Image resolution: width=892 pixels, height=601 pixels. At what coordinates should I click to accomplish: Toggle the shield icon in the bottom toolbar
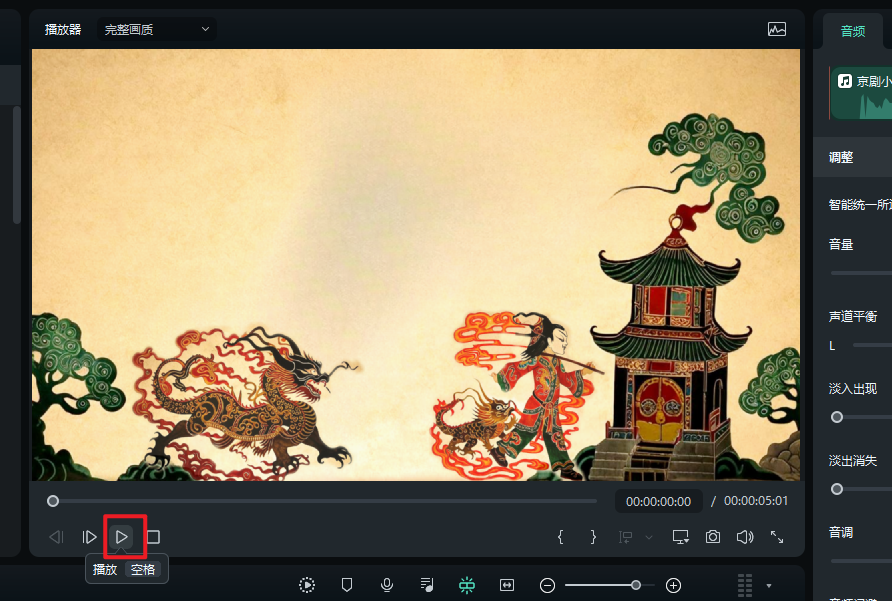347,585
